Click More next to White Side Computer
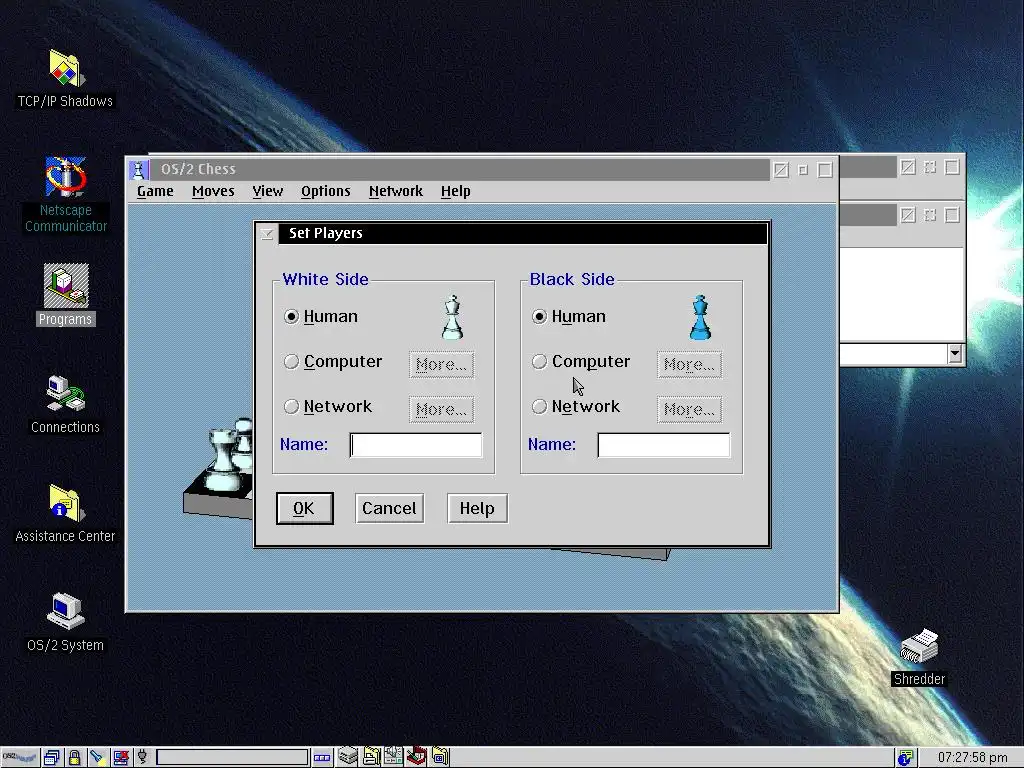The image size is (1024, 768). [441, 364]
